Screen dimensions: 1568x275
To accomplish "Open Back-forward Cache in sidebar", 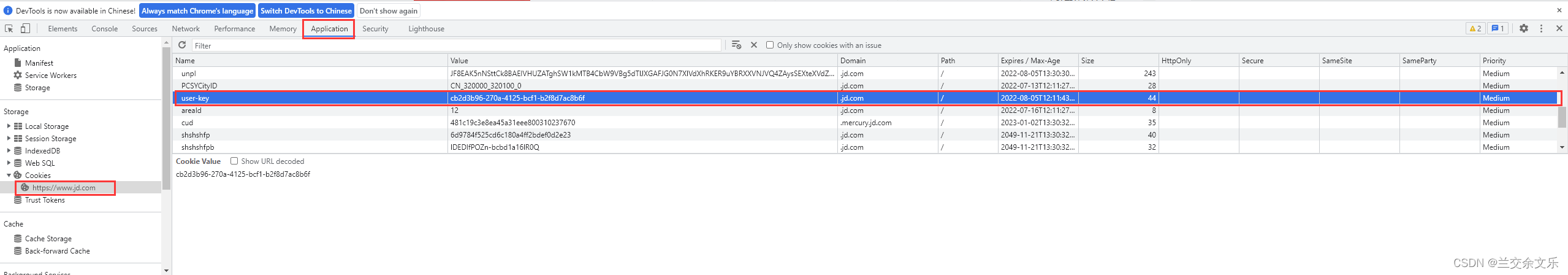I will tap(57, 250).
